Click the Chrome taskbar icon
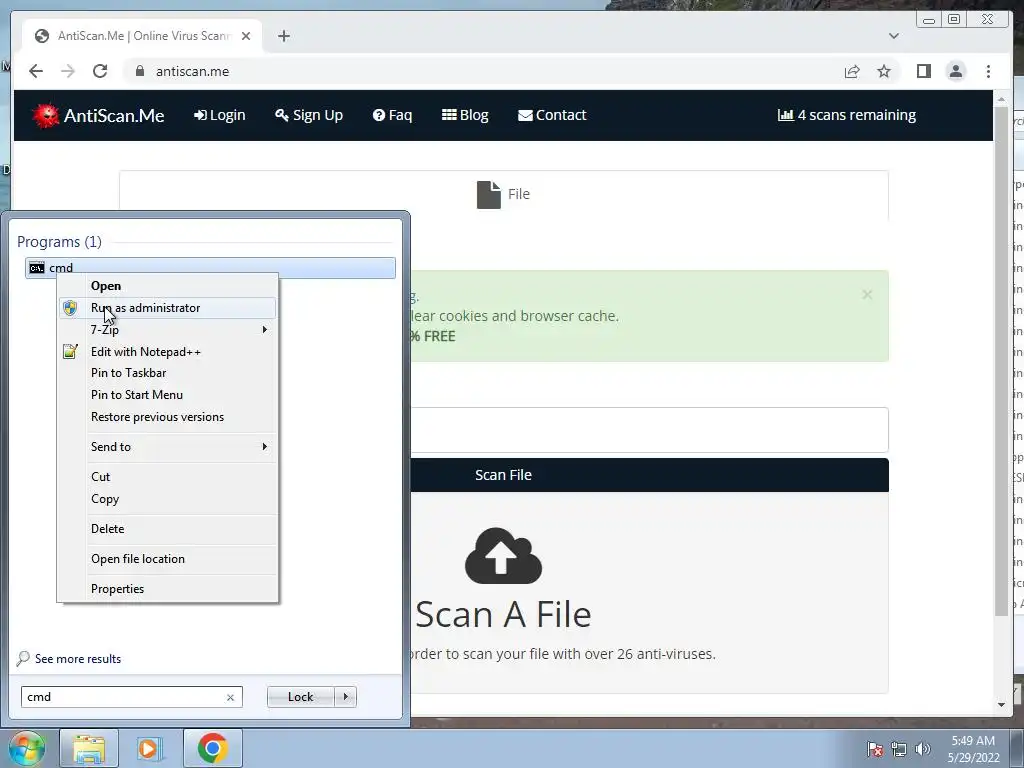Viewport: 1024px width, 768px height. coord(213,748)
